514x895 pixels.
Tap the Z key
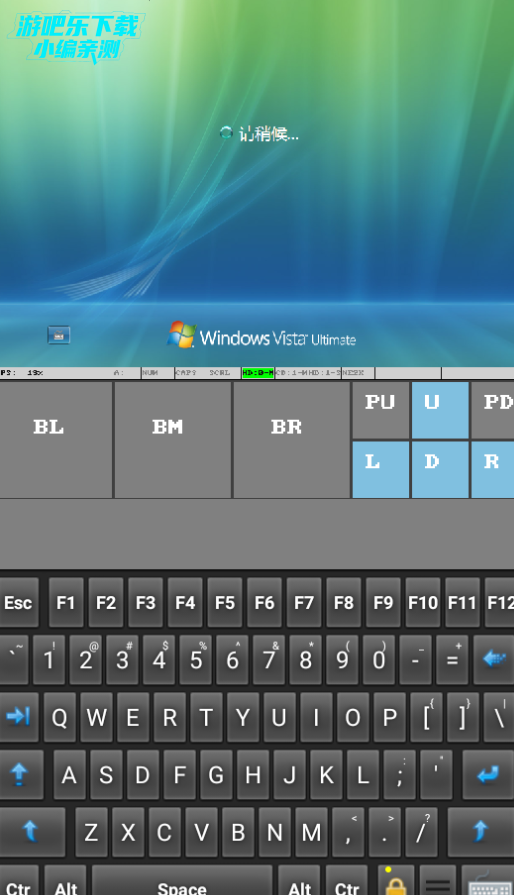91,832
